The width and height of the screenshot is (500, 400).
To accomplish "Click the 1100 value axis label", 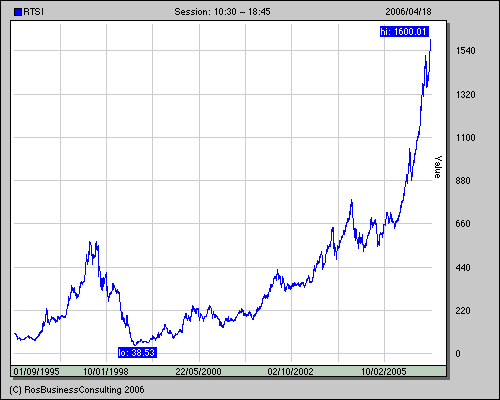I will (465, 138).
